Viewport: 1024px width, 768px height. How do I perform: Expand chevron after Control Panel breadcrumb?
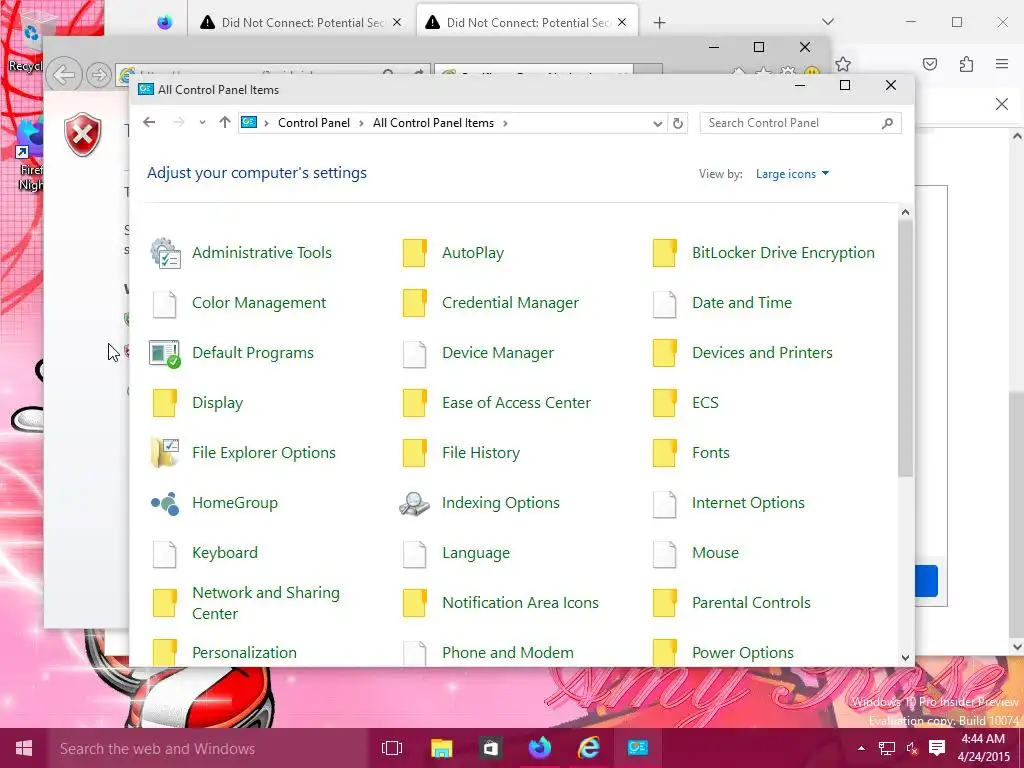coord(361,123)
